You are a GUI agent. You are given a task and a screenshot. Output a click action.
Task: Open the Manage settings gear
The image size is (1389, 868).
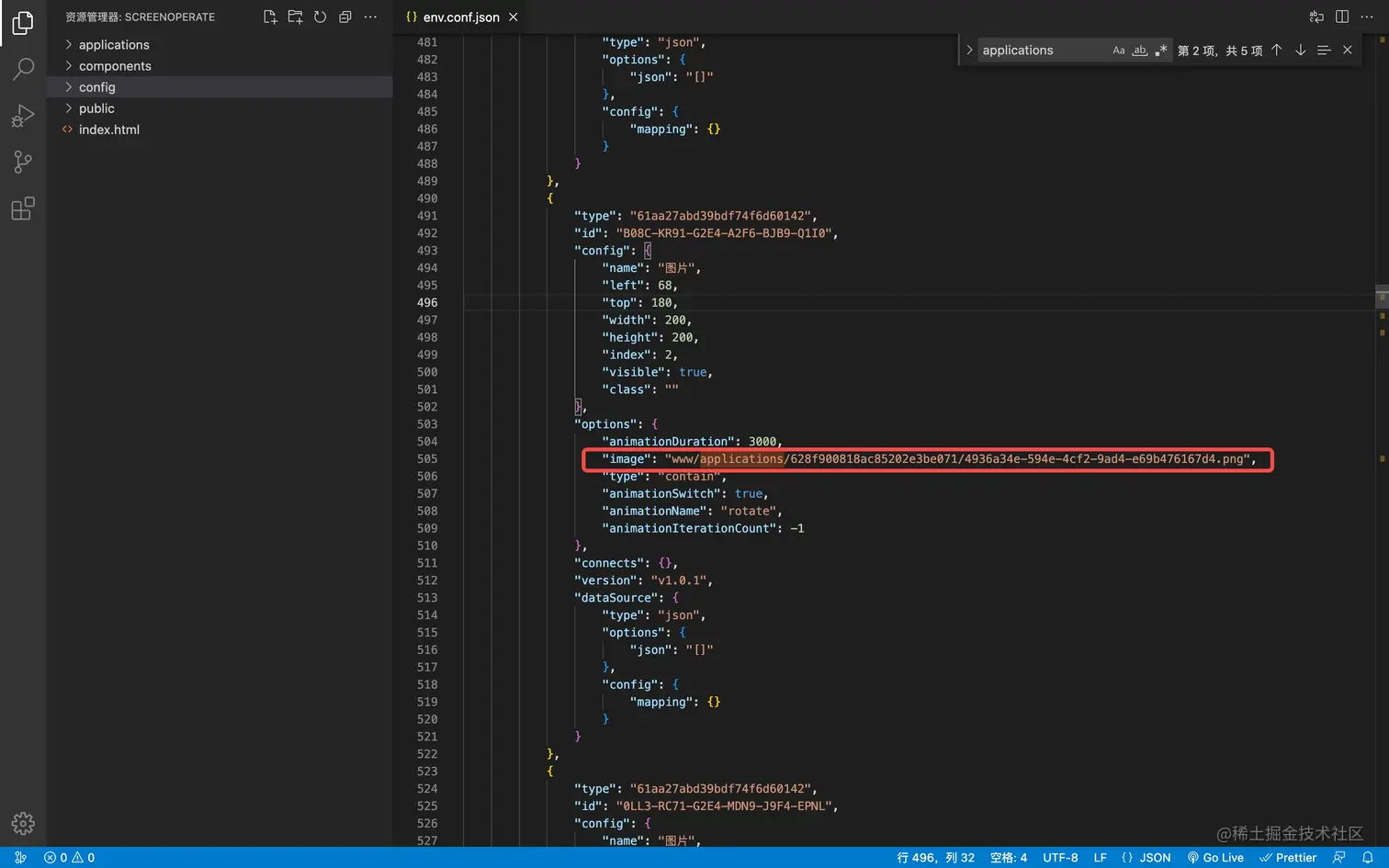pos(23,823)
